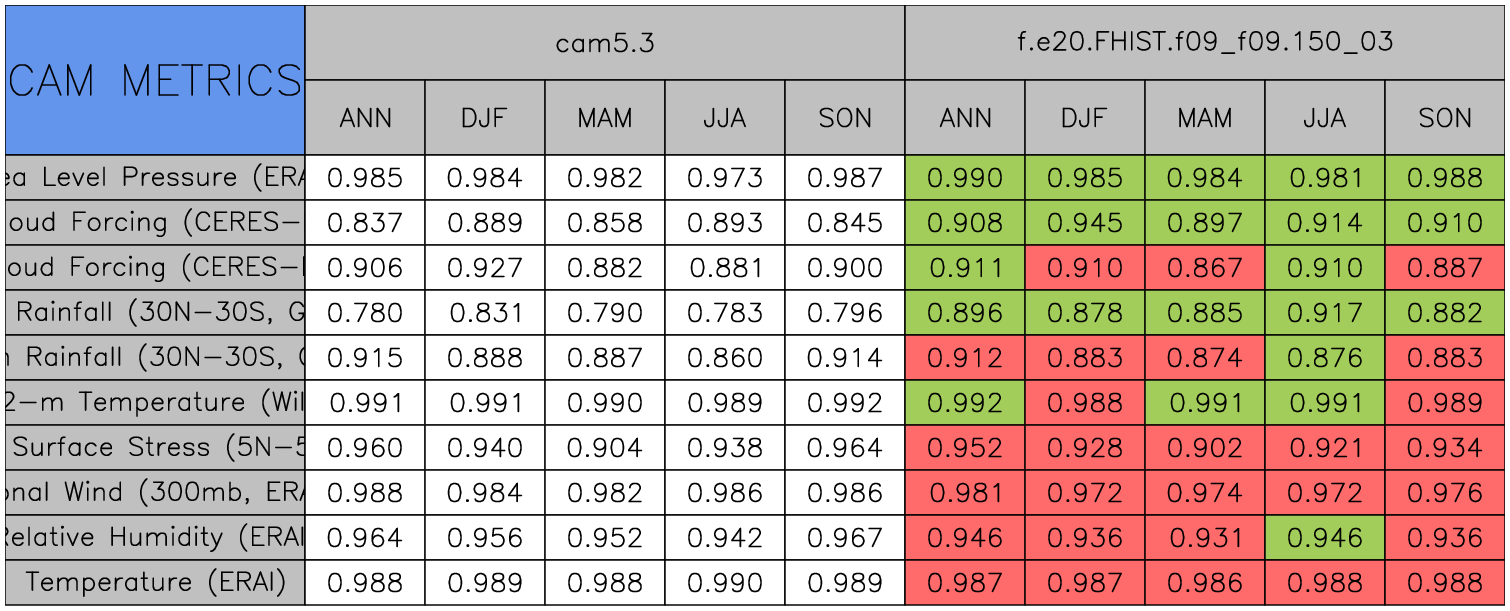Select the 2-m Temperature row label
1510x611 pixels.
coord(155,403)
